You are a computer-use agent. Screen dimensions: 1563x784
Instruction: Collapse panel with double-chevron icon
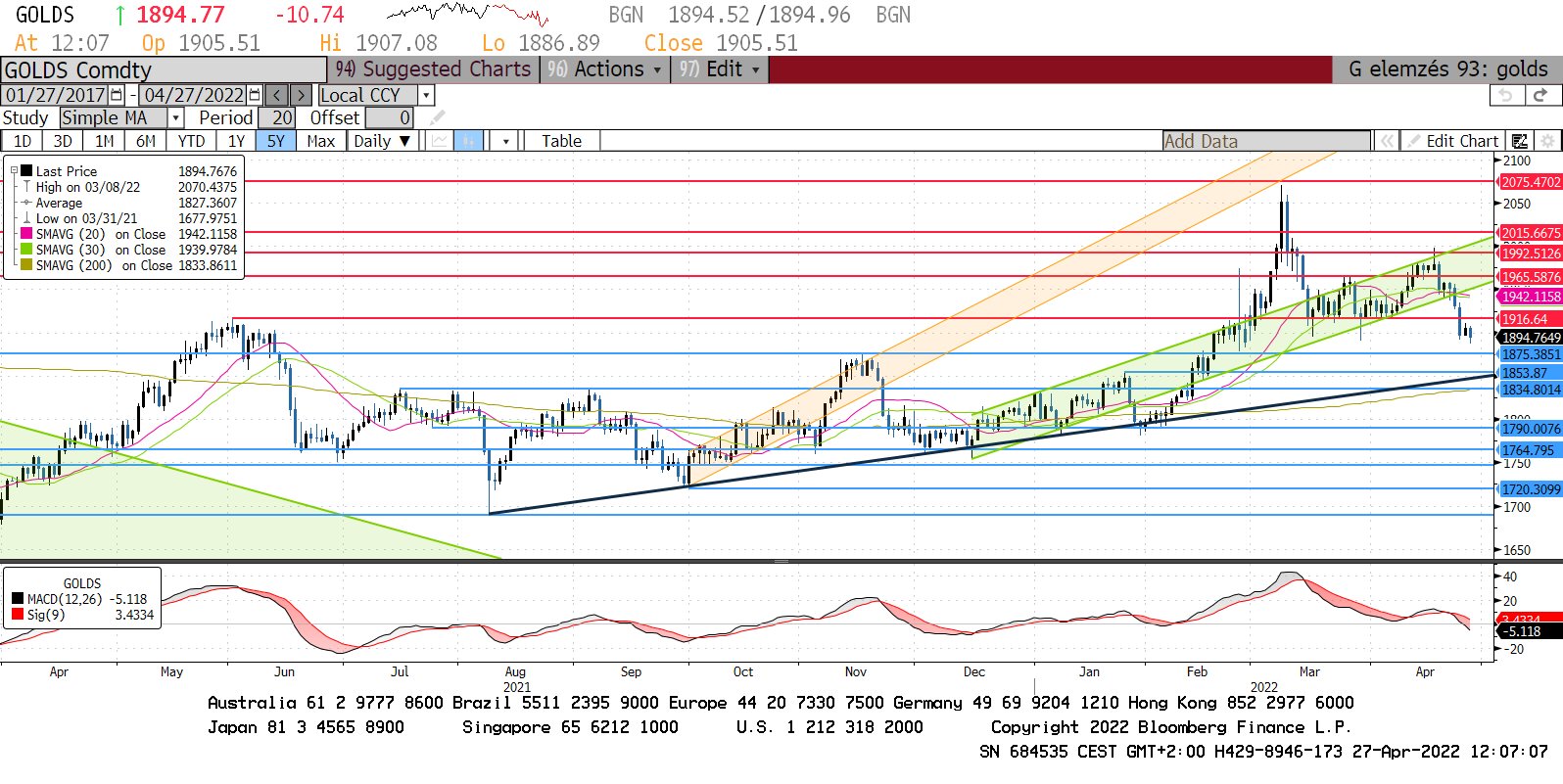(x=1386, y=141)
